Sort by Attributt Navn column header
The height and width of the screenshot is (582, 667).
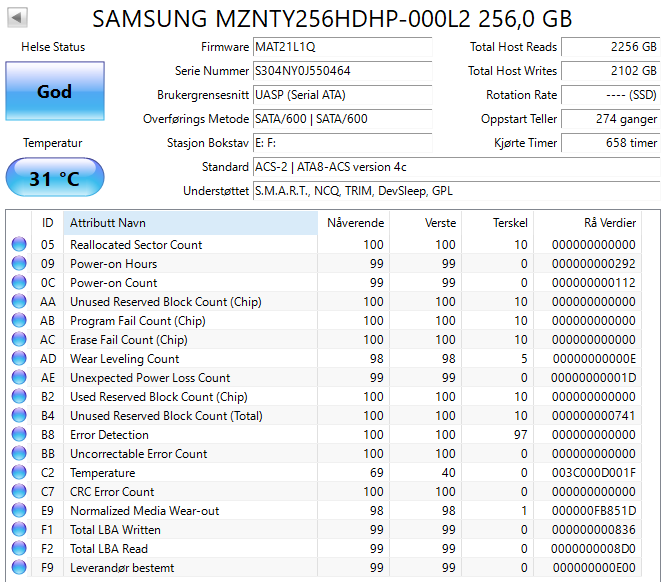pos(191,223)
